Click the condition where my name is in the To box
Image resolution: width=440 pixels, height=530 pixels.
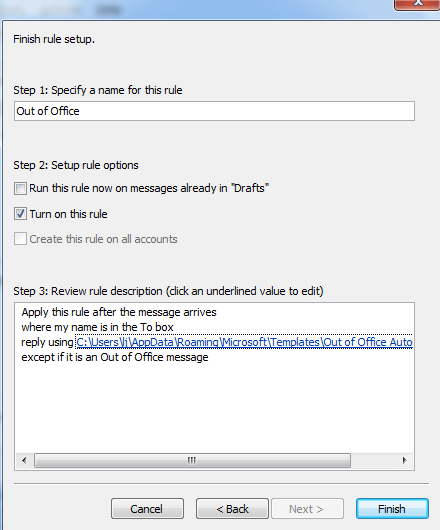tap(97, 327)
